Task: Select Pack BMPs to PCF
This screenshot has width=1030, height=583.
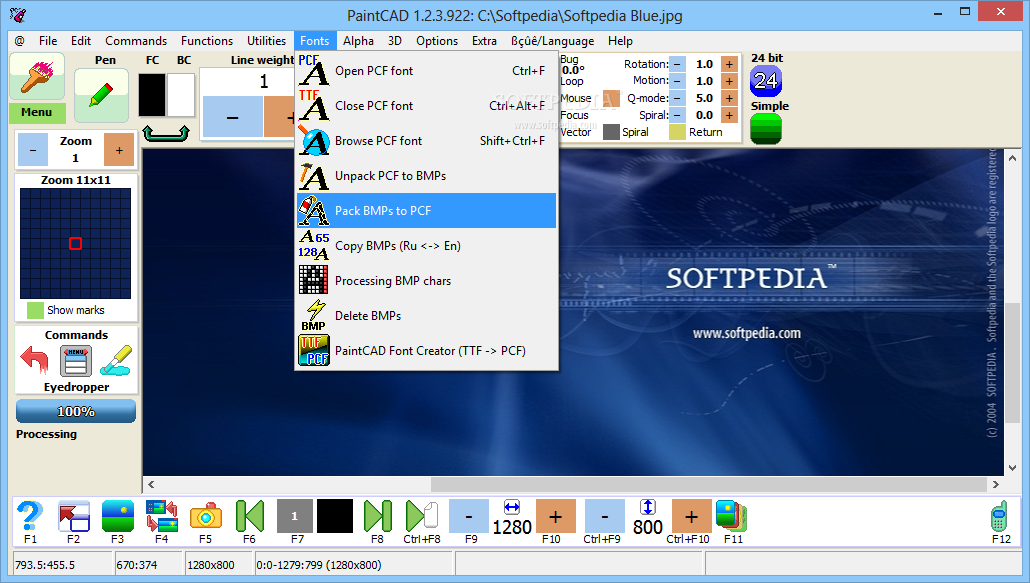Action: pos(426,211)
